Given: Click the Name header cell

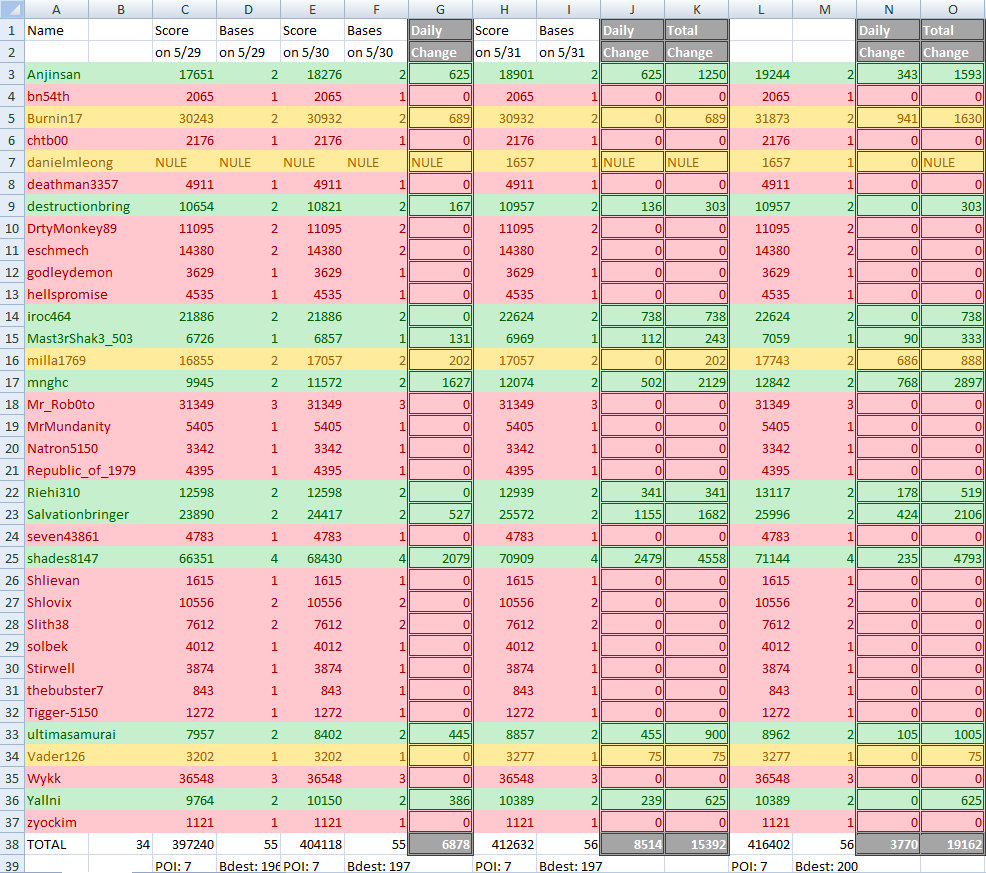Looking at the screenshot, I should (56, 30).
